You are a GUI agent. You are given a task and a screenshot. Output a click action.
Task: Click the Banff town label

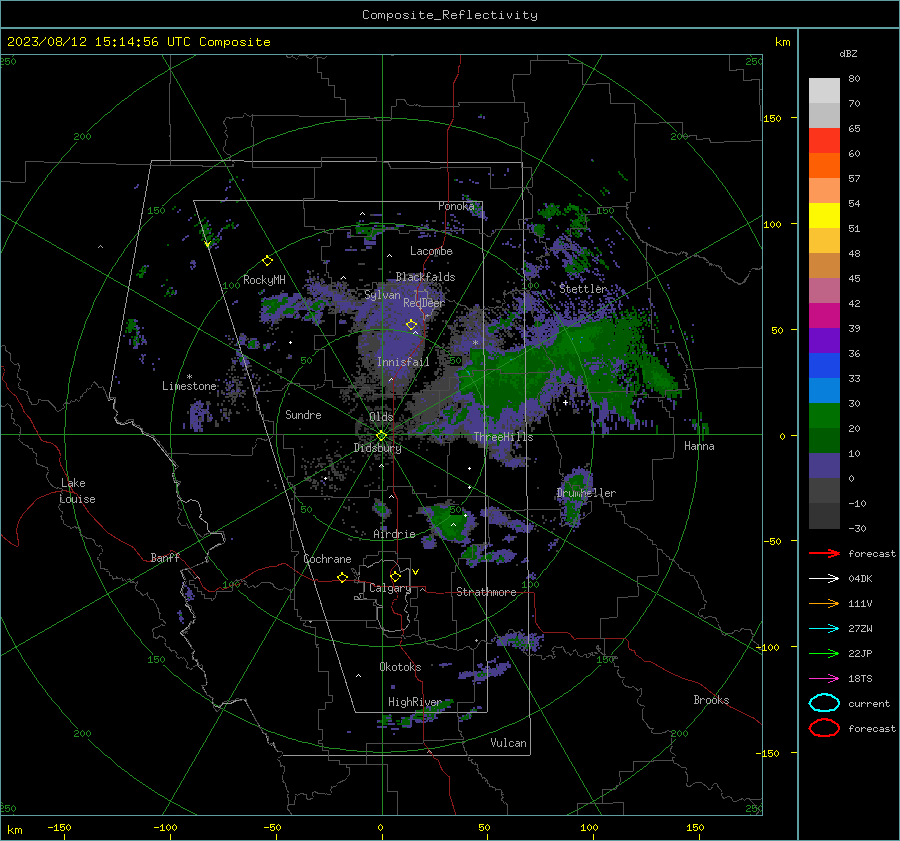point(165,557)
